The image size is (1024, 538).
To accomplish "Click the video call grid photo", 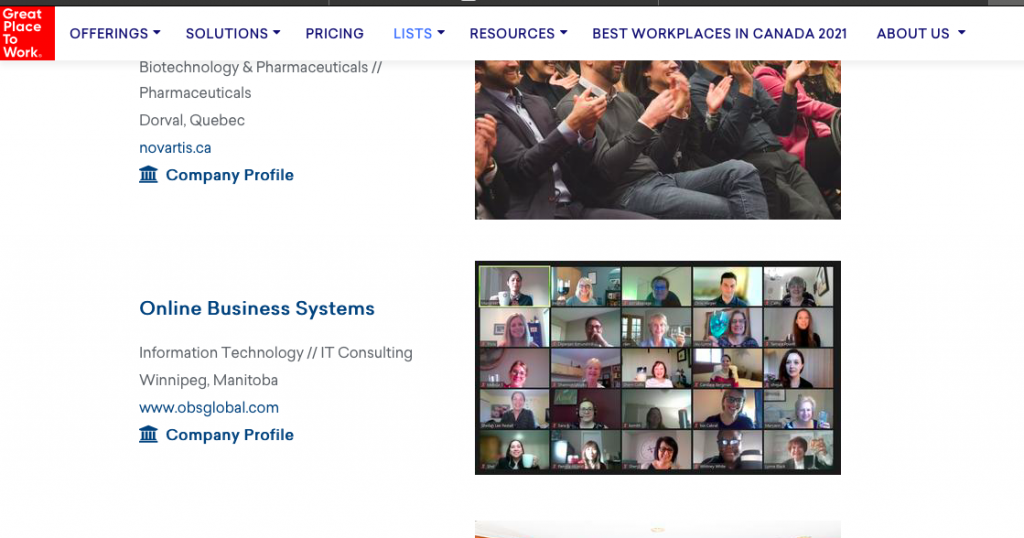I will (x=657, y=367).
